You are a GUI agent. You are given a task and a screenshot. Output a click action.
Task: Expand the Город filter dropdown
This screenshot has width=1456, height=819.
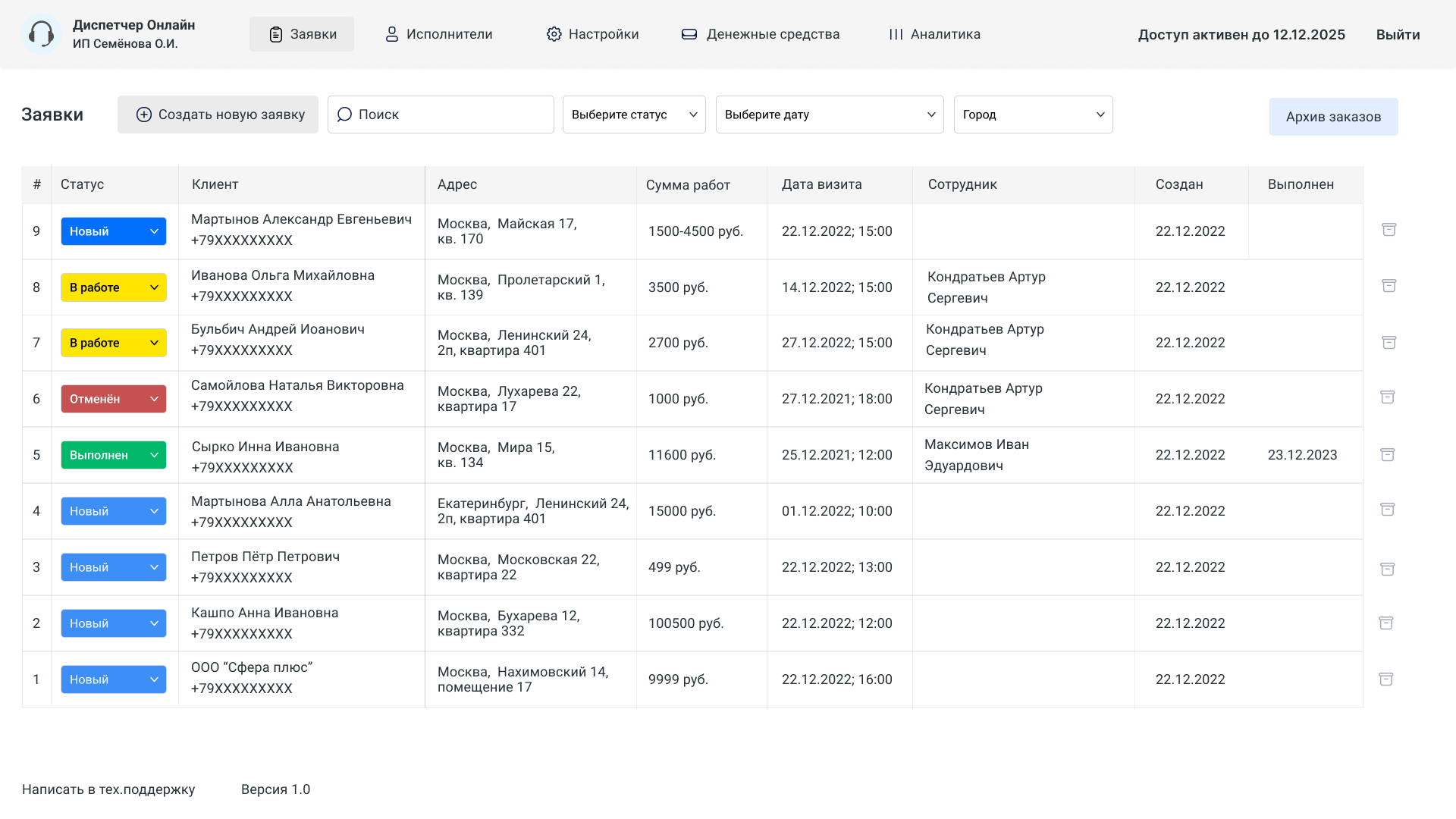point(1033,115)
